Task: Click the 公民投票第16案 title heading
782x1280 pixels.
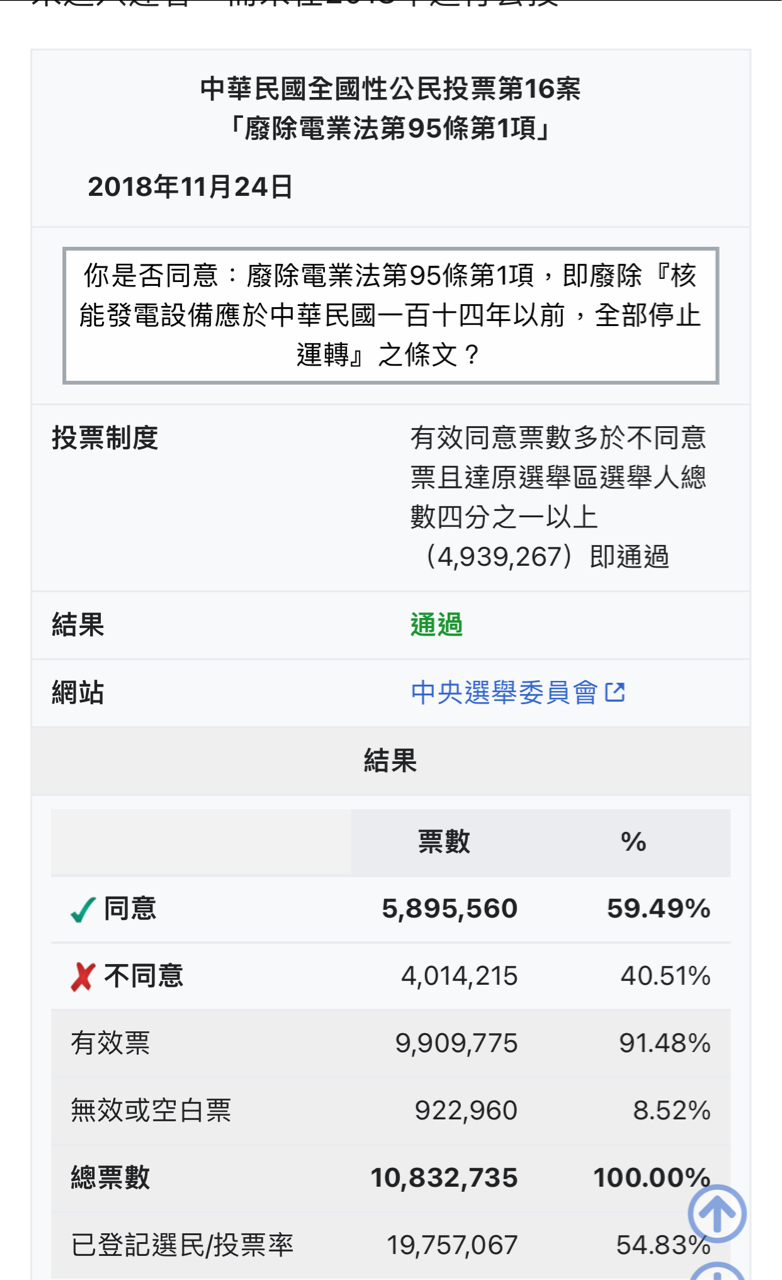Action: 390,89
